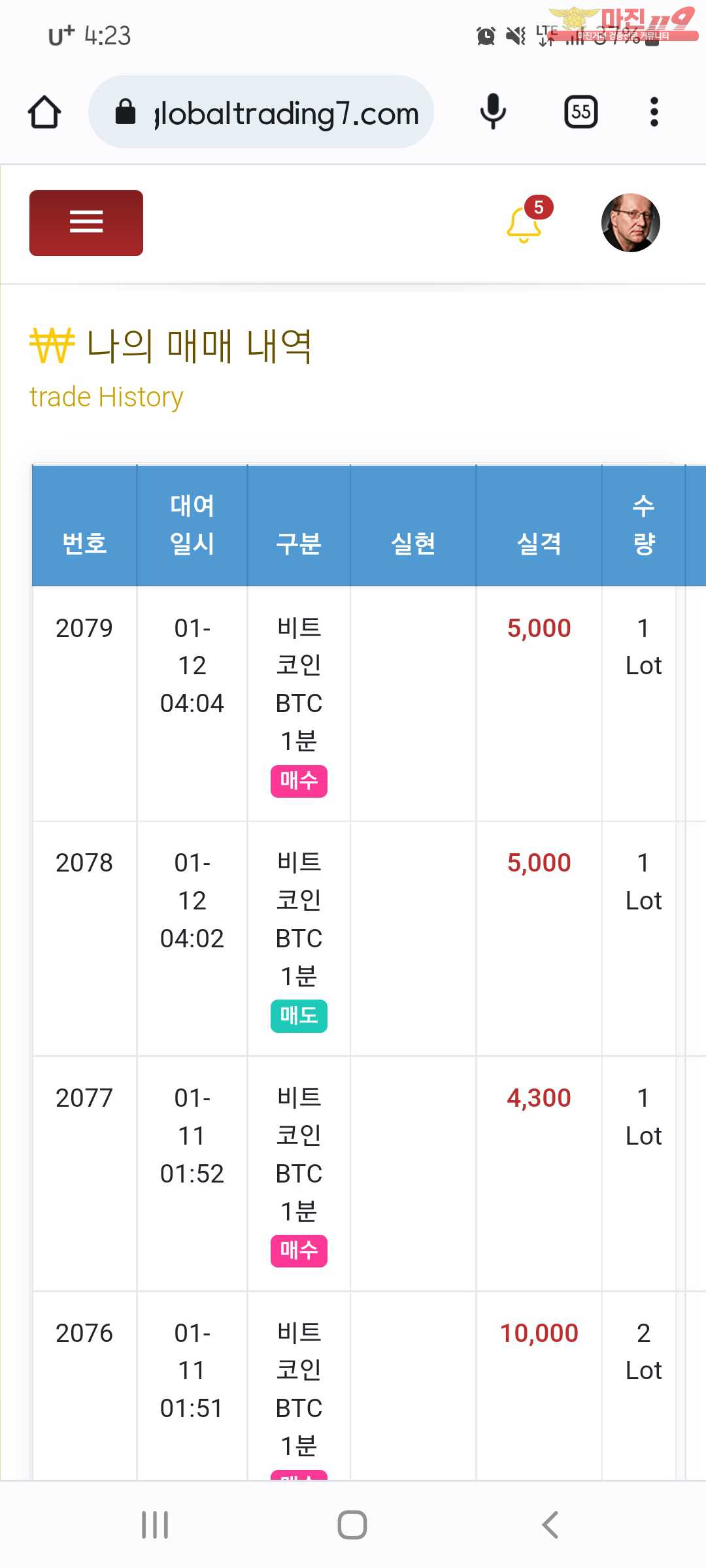The image size is (706, 1568).
Task: Open the tab switcher showing 55 tabs
Action: click(x=580, y=112)
